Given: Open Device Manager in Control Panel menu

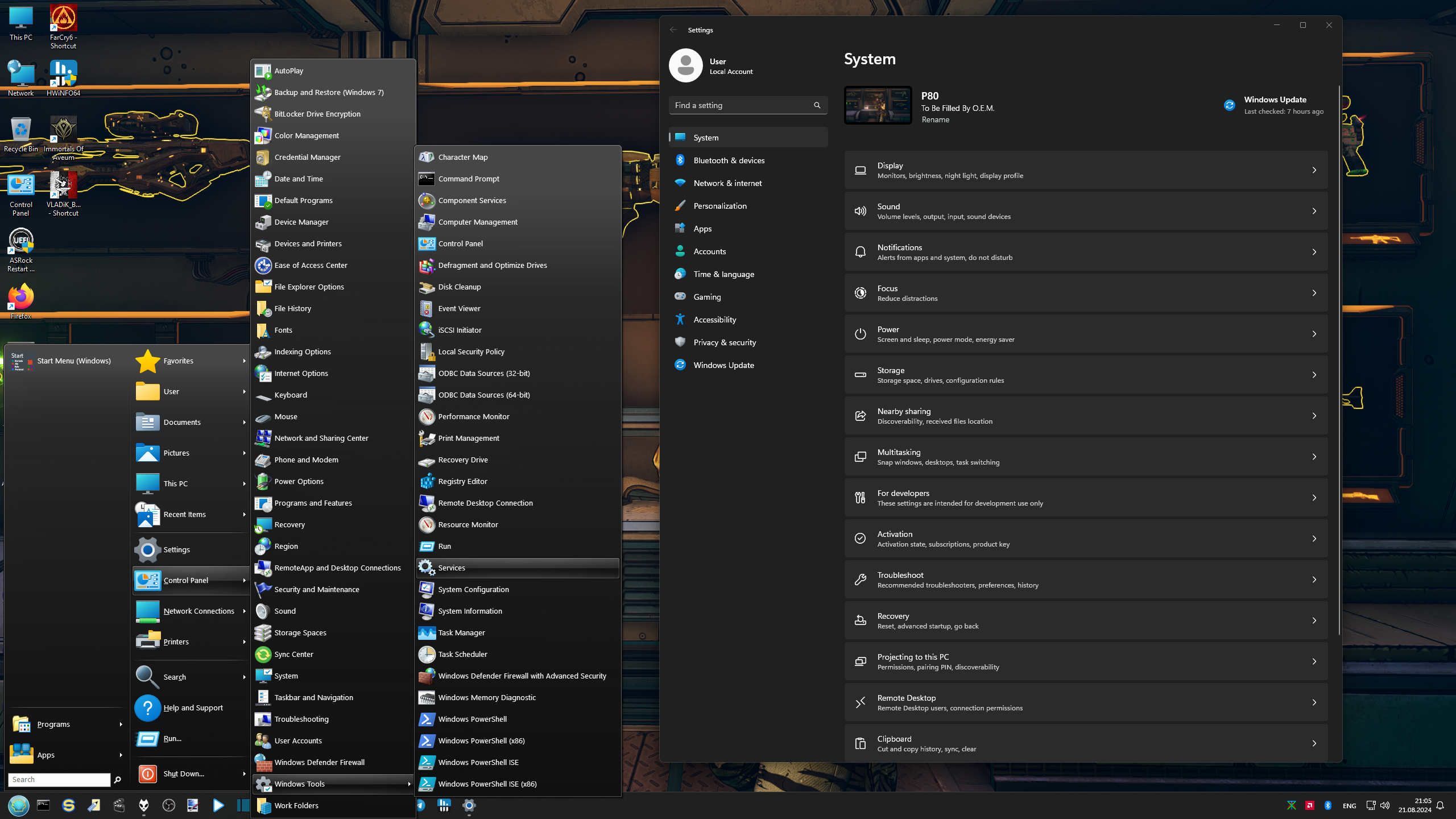Looking at the screenshot, I should (301, 222).
